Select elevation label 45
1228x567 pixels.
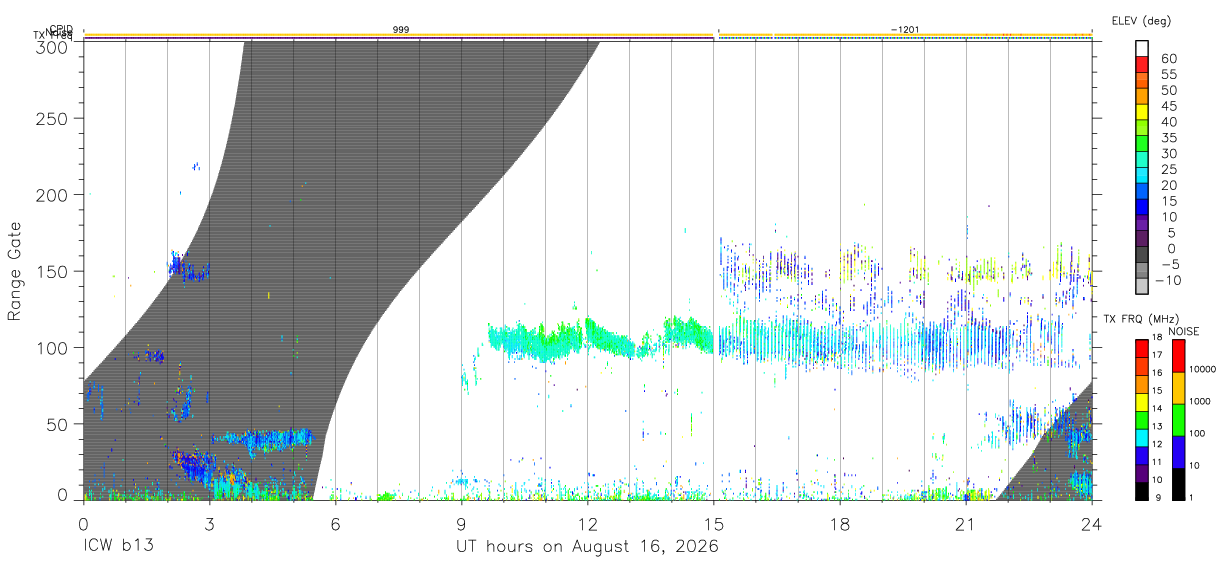click(1167, 106)
